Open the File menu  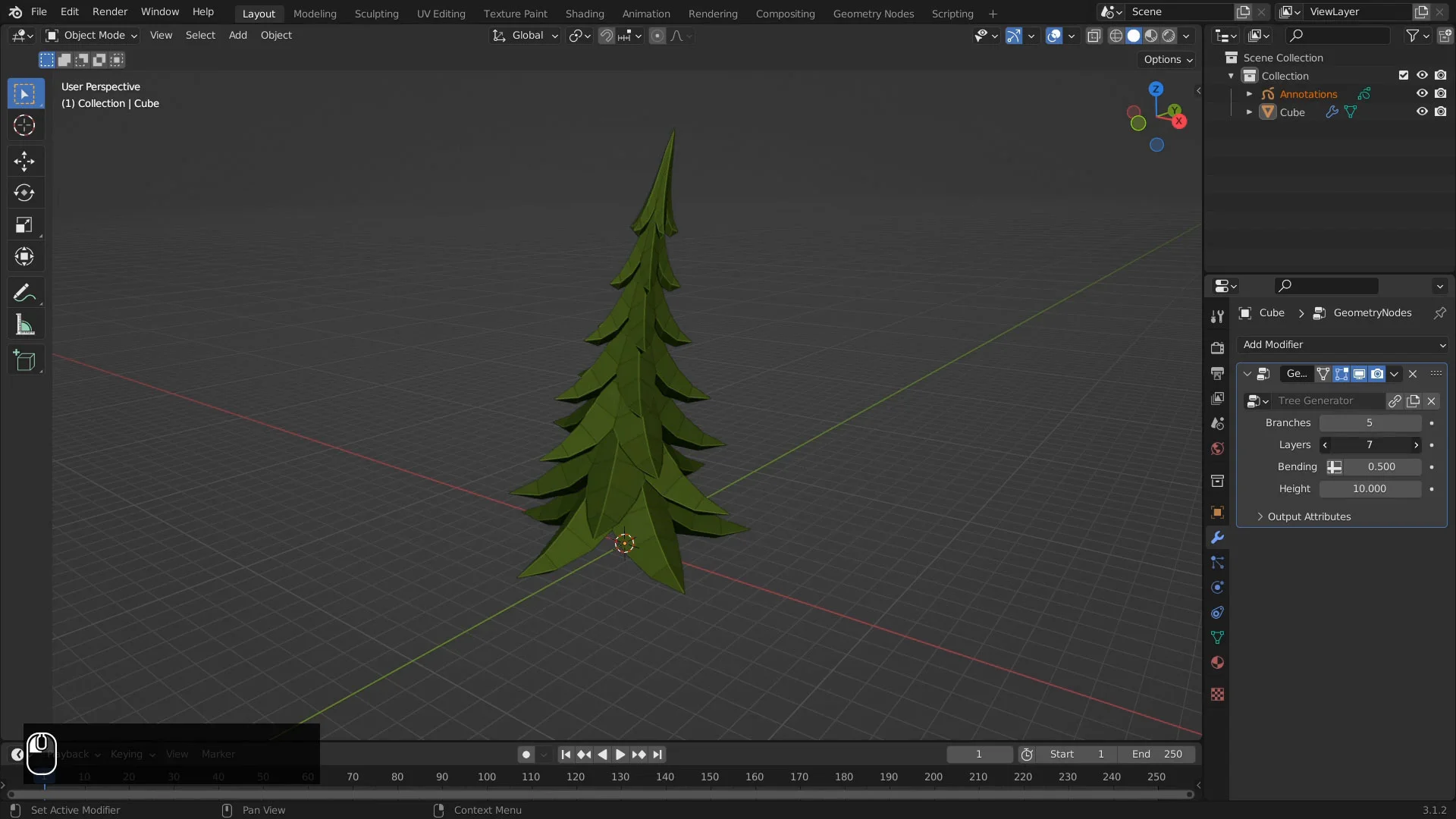39,12
